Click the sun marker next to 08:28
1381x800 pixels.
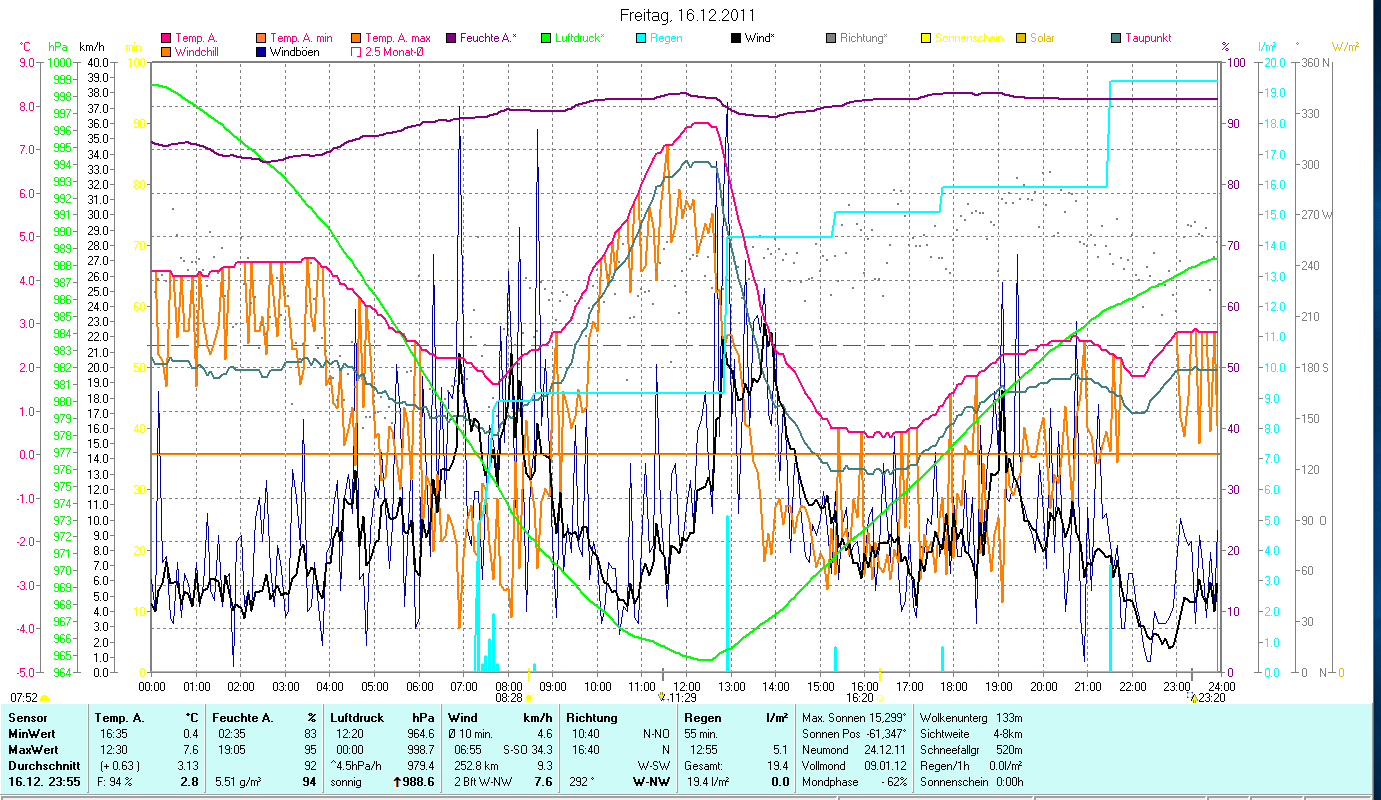coord(529,697)
